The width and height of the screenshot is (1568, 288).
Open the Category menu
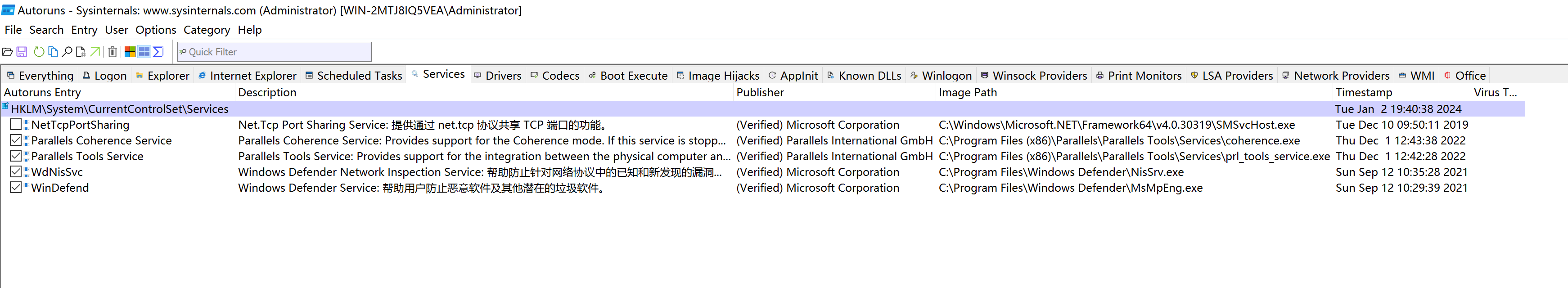click(x=206, y=30)
